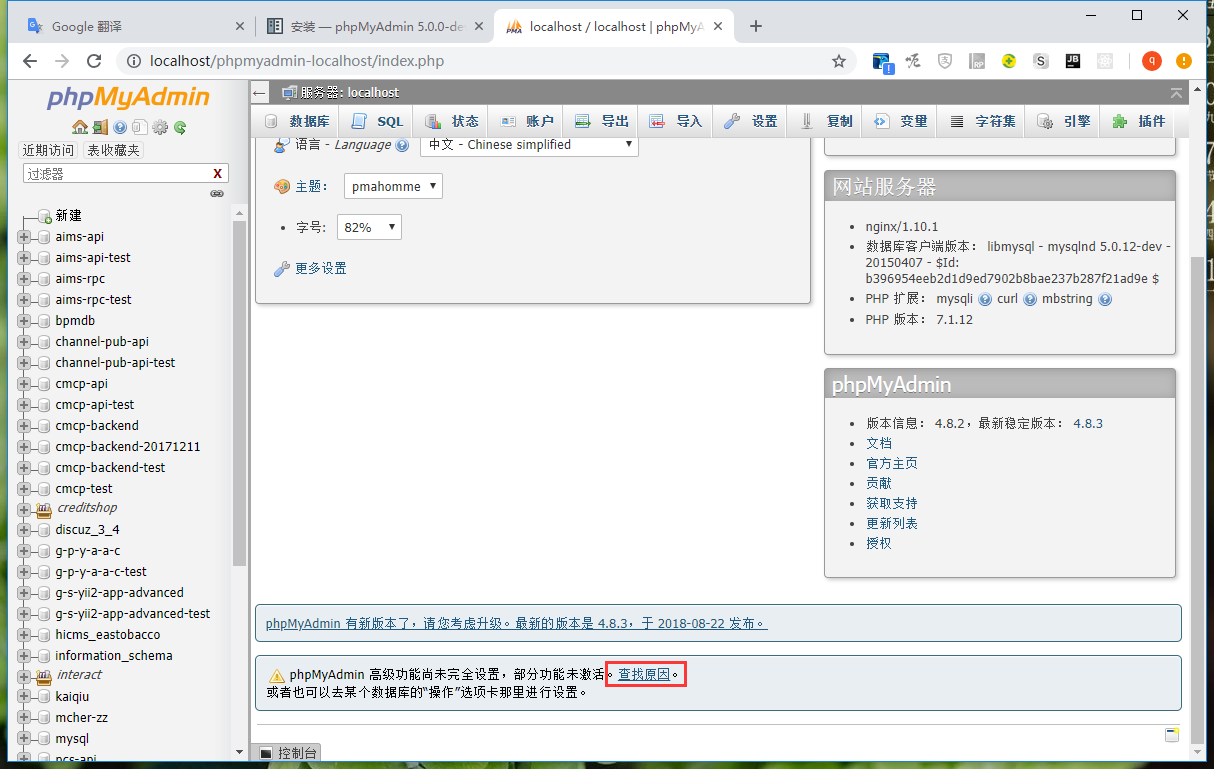This screenshot has height=769, width=1214.
Task: Click the 查找原因 link
Action: pyautogui.click(x=644, y=674)
